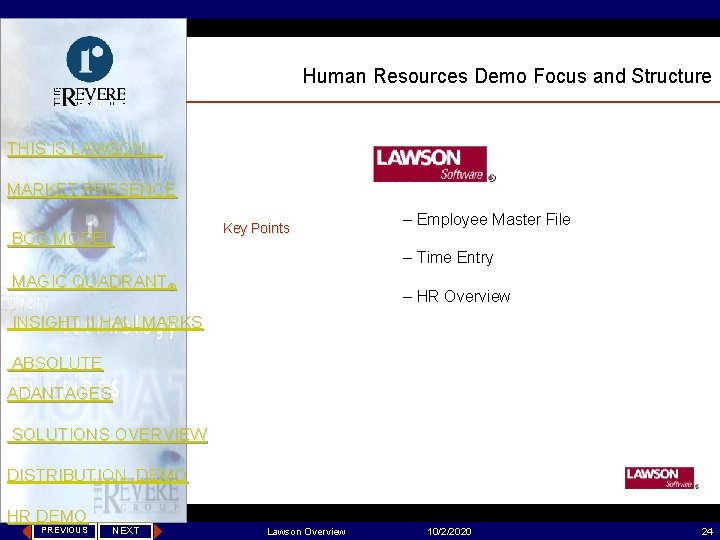
Task: Click the NEXT slide button
Action: tap(125, 530)
